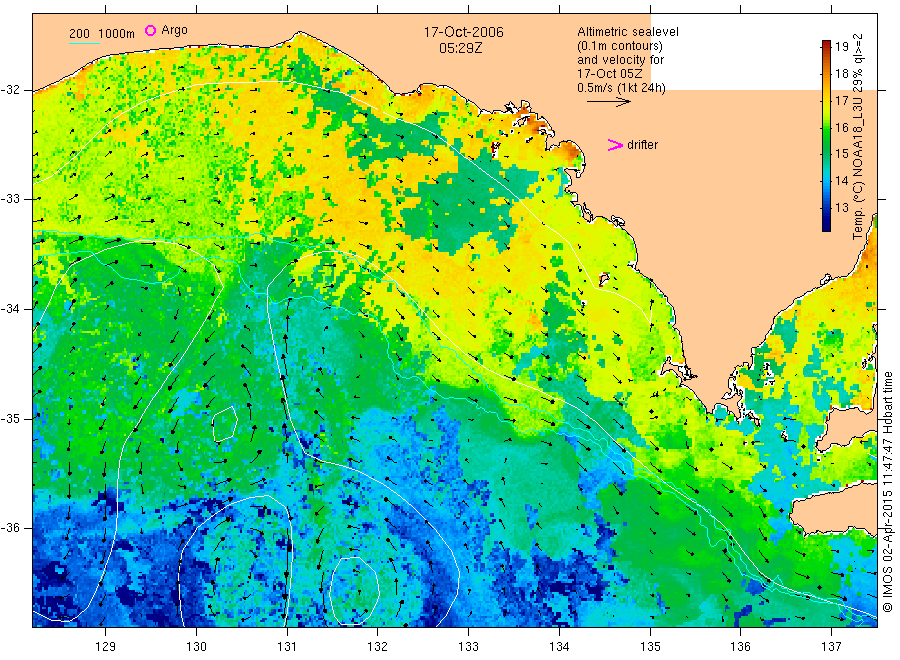Screen dimensions: 900x660
Task: Click the IMOS copyright timestamp text
Action: (x=887, y=491)
